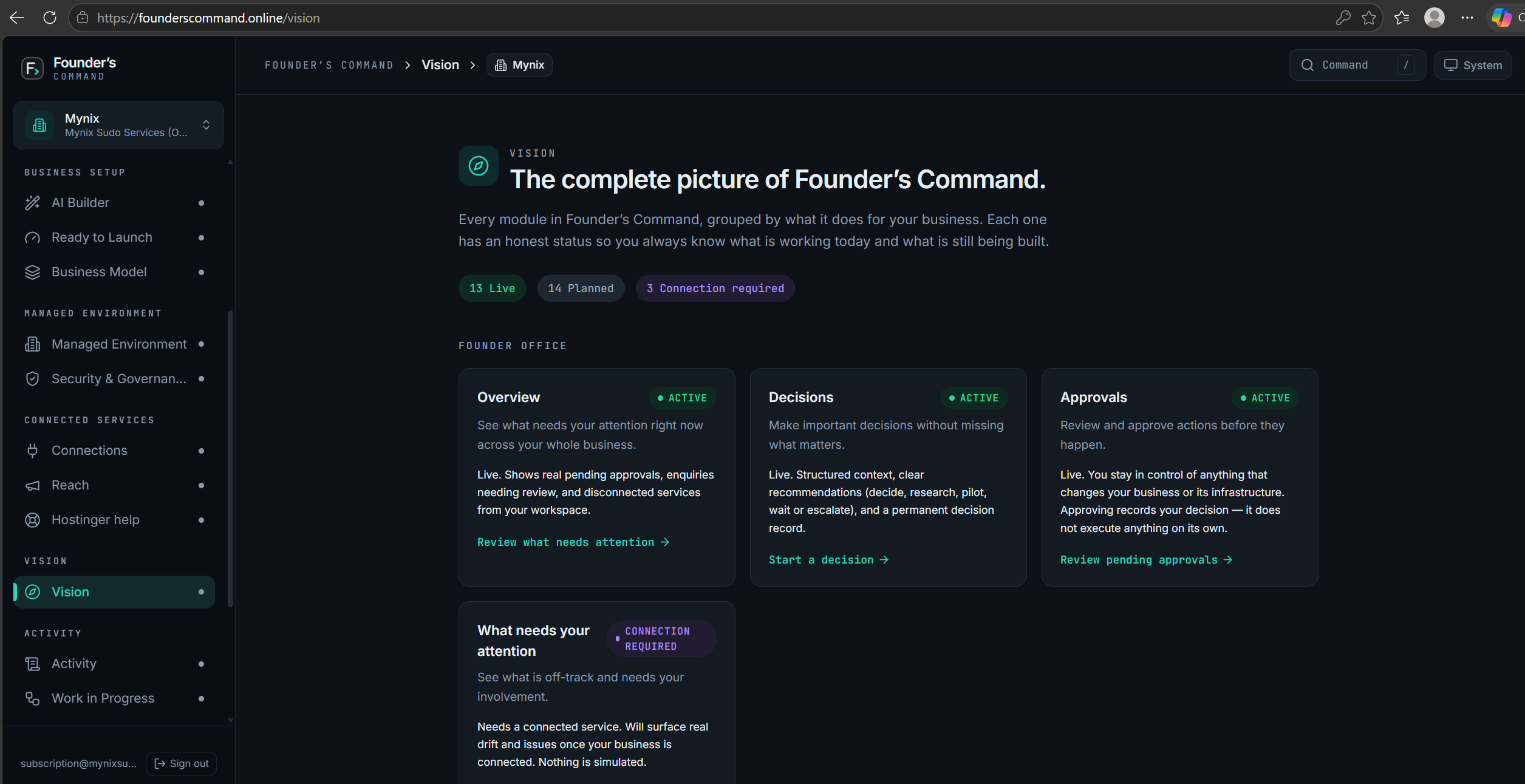Click the Ready to Launch gauge icon
Image resolution: width=1525 pixels, height=784 pixels.
32,237
